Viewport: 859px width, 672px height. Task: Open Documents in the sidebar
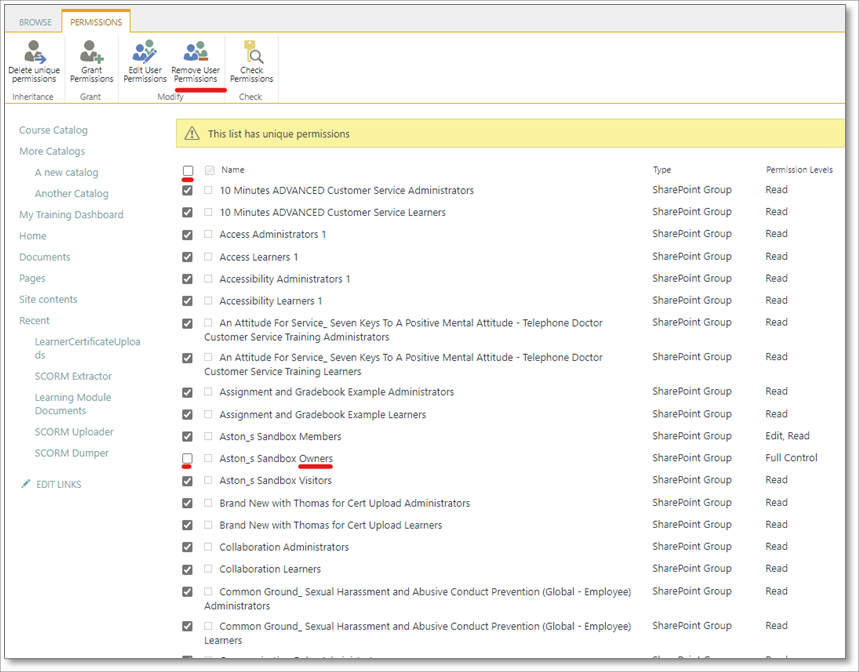pyautogui.click(x=44, y=257)
